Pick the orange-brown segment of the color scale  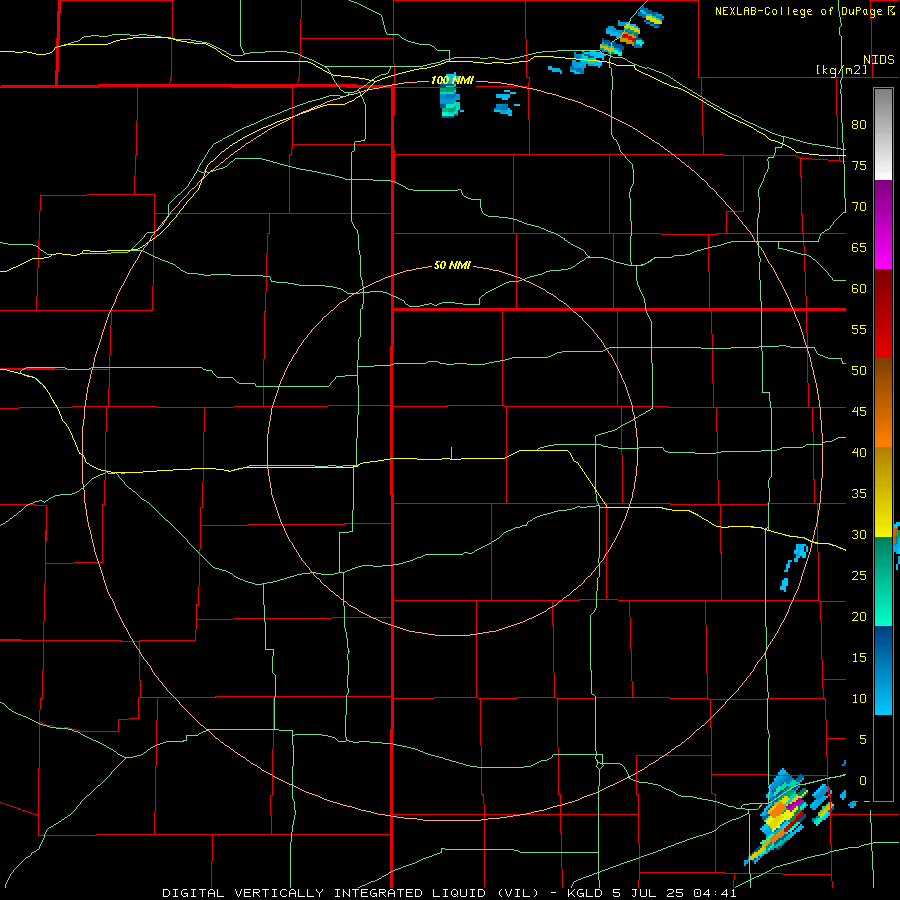[883, 403]
